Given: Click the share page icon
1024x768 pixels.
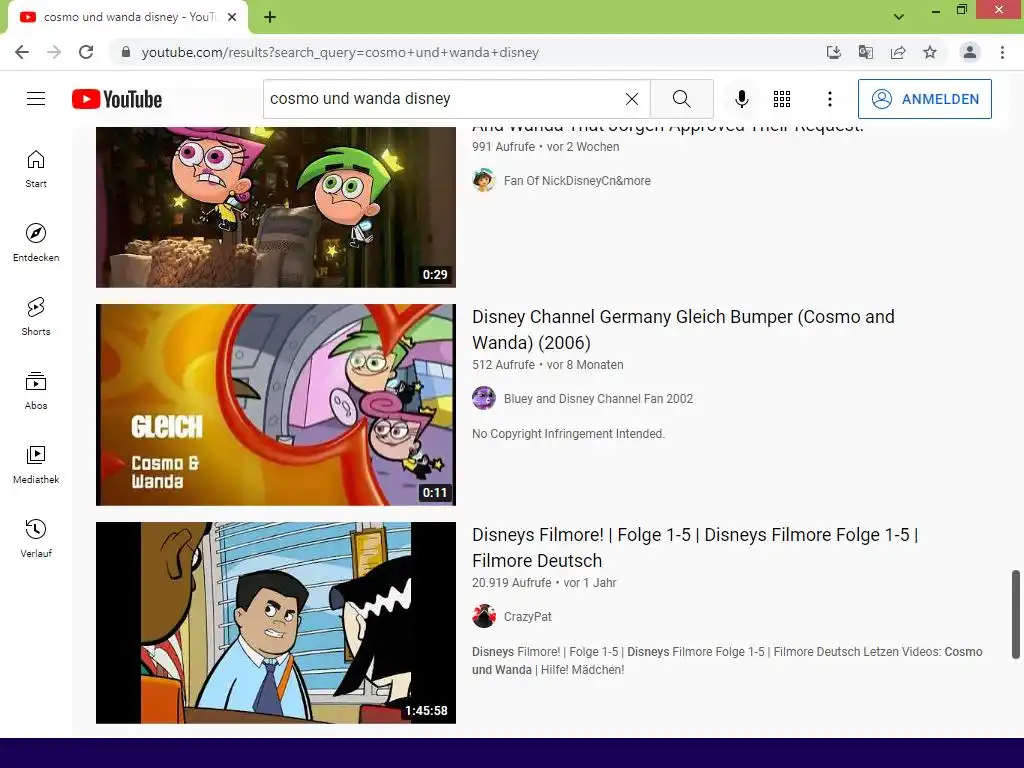Looking at the screenshot, I should point(898,52).
